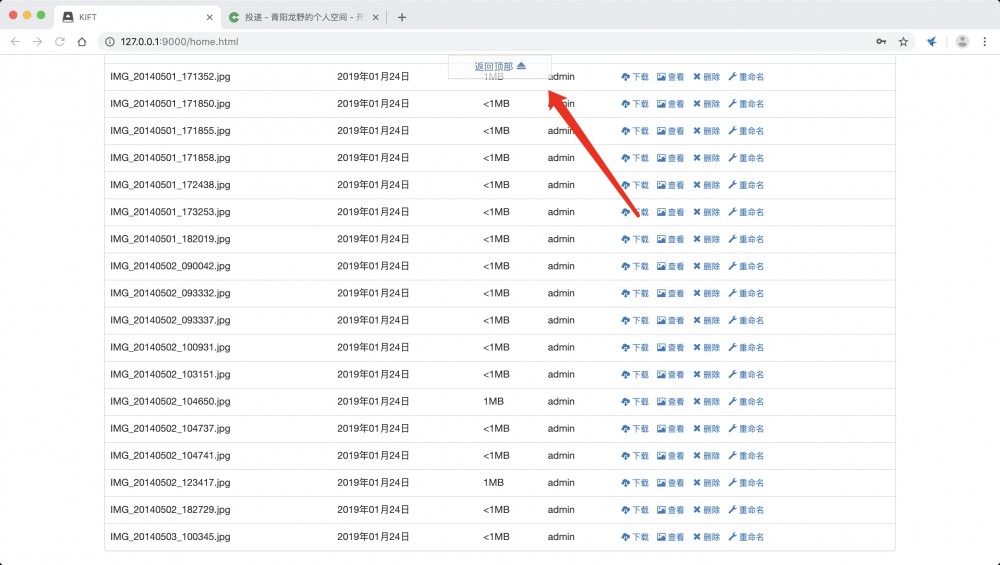
Task: Close the 投递 tab
Action: point(376,17)
